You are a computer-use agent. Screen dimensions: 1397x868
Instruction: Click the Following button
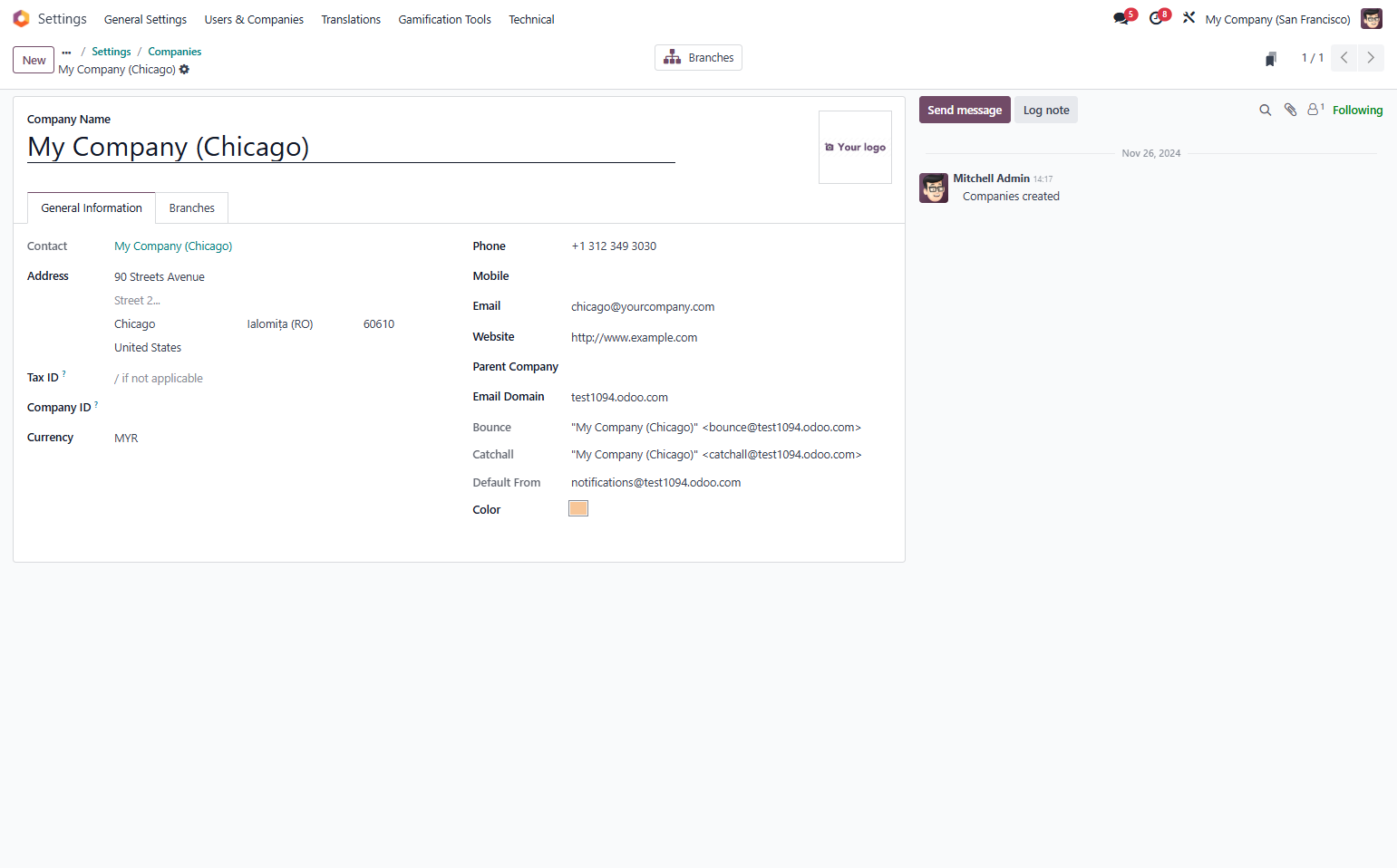(x=1357, y=110)
